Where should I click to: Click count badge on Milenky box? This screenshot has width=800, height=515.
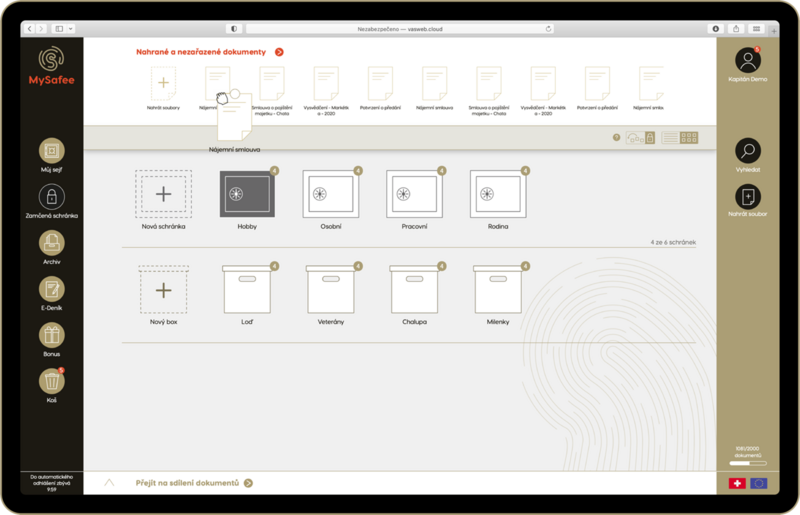pyautogui.click(x=526, y=266)
